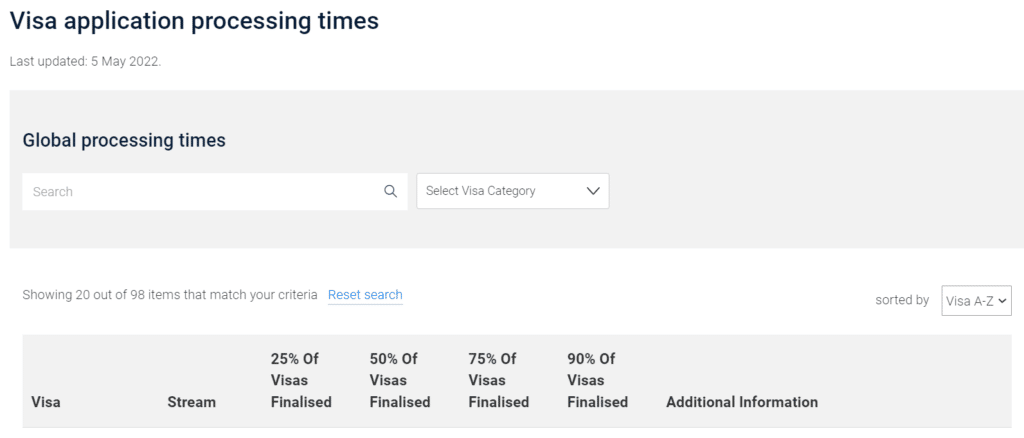Click the chevron arrow in Visa Category box

[593, 191]
